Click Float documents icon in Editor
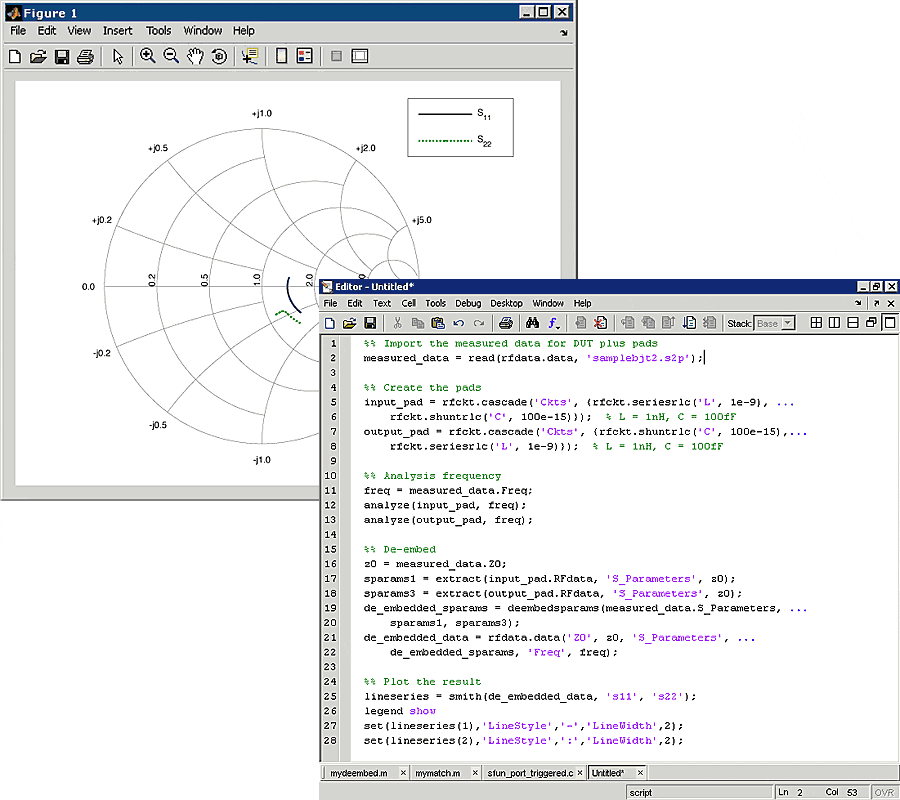The width and height of the screenshot is (900, 800). click(871, 323)
